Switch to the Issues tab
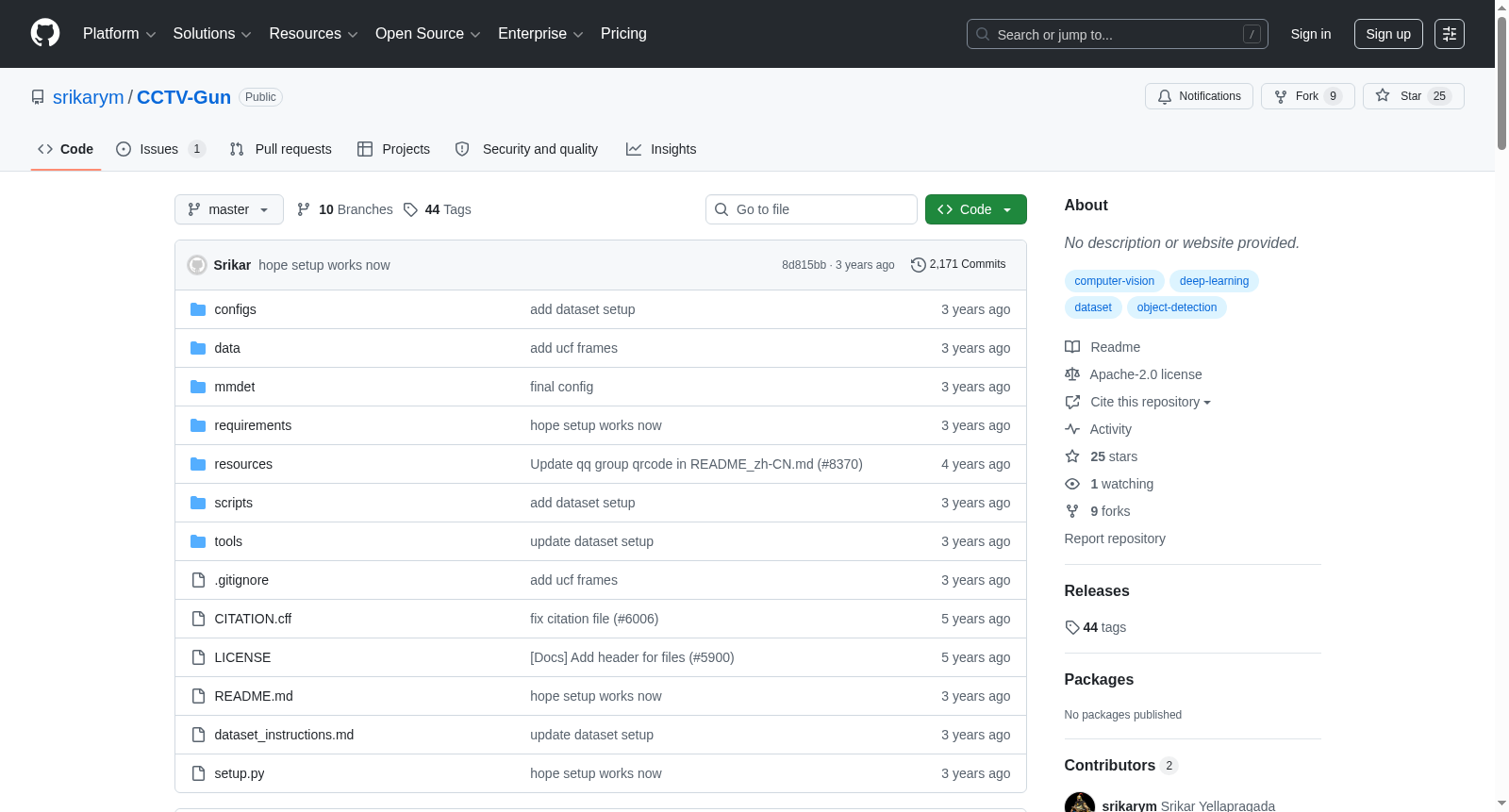The width and height of the screenshot is (1509, 812). tap(160, 149)
